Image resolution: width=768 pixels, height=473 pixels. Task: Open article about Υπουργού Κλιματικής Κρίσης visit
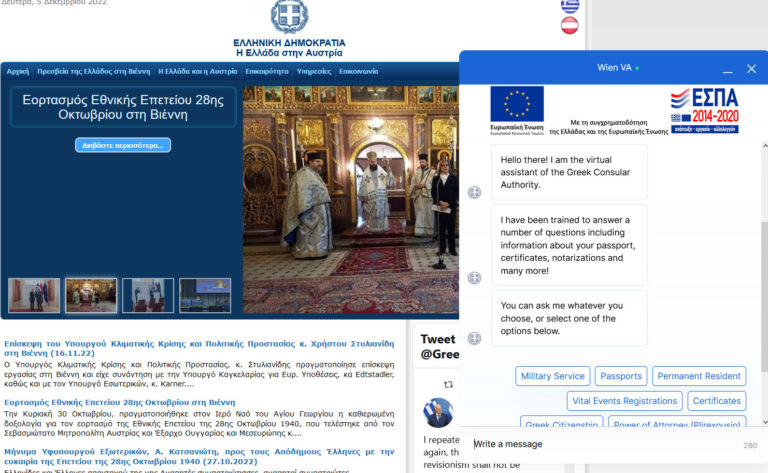pos(199,348)
